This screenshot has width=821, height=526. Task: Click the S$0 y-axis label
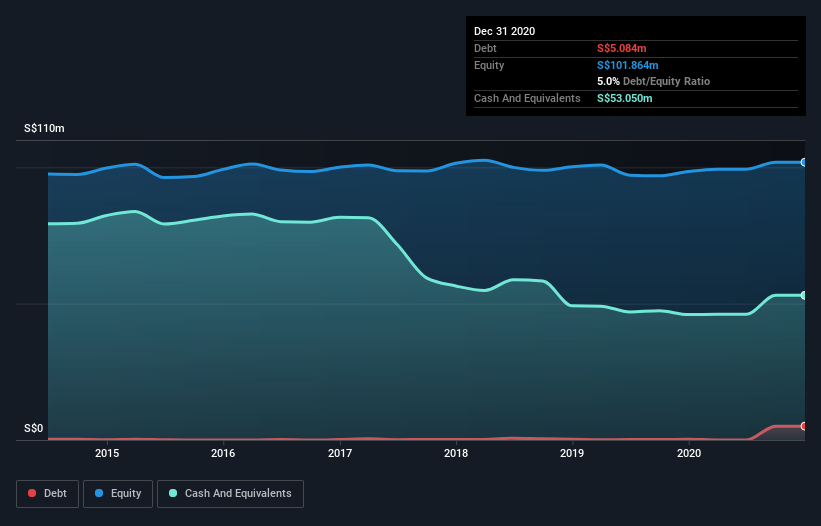(x=34, y=428)
